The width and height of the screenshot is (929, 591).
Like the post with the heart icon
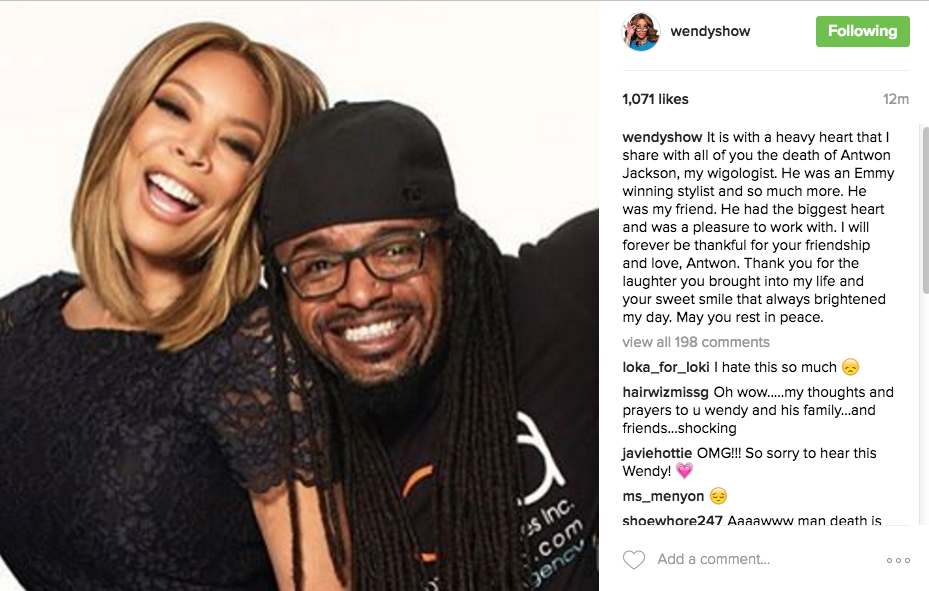tap(633, 560)
